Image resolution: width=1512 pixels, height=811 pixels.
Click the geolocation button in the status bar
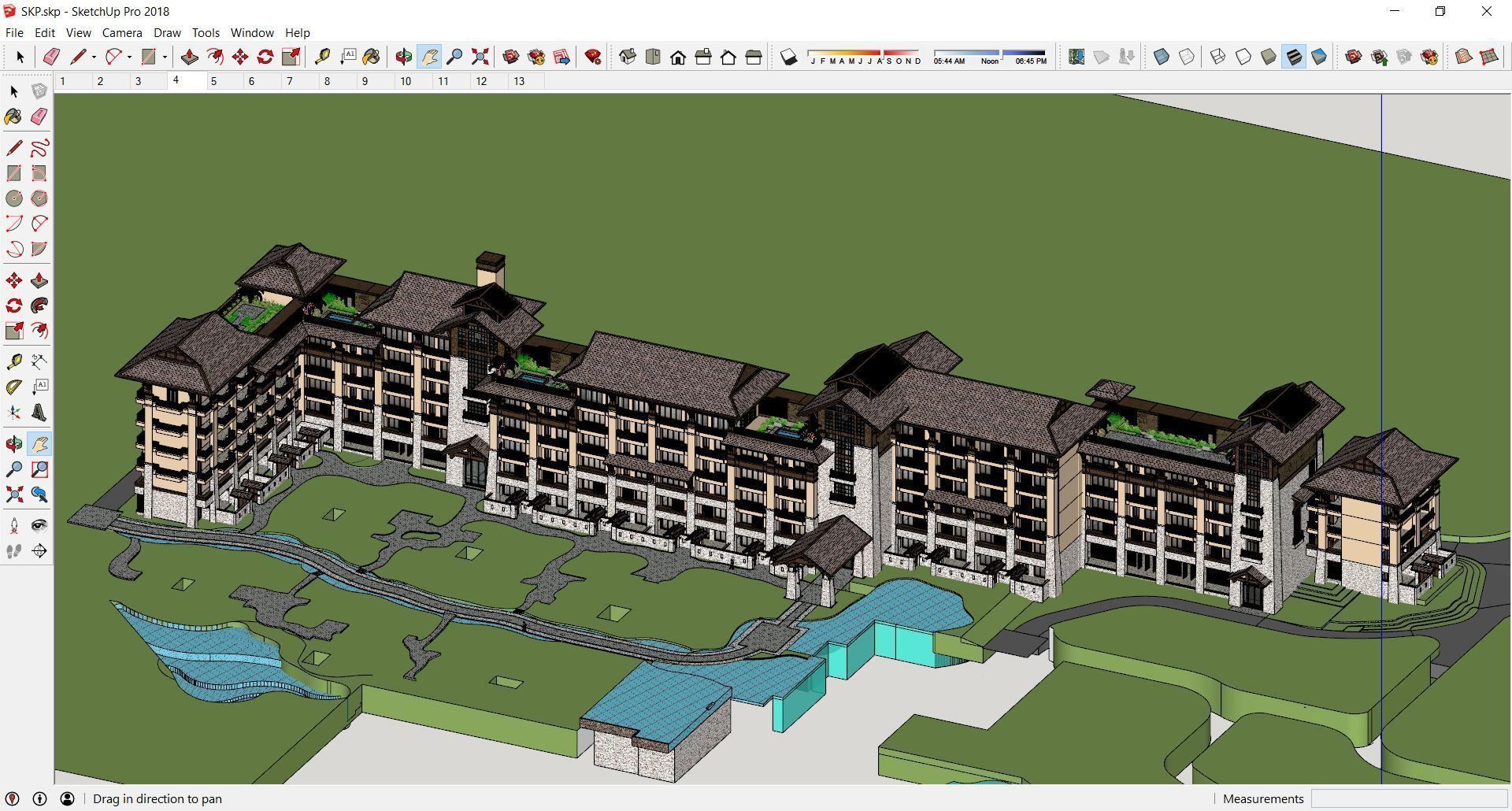(x=11, y=798)
